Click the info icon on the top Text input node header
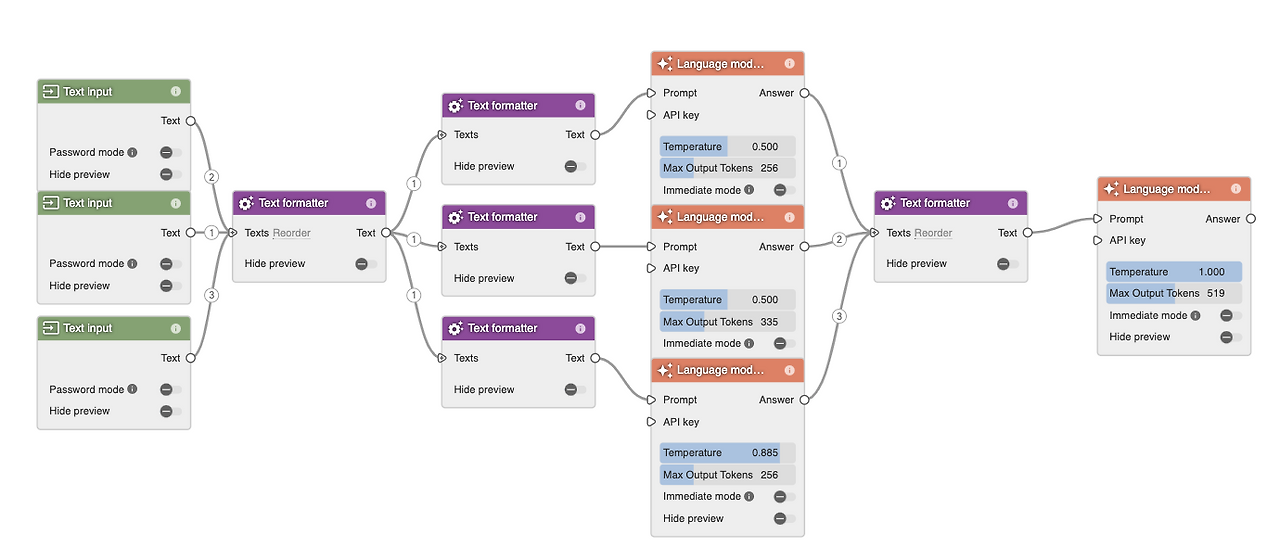The height and width of the screenshot is (560, 1280). click(x=176, y=92)
